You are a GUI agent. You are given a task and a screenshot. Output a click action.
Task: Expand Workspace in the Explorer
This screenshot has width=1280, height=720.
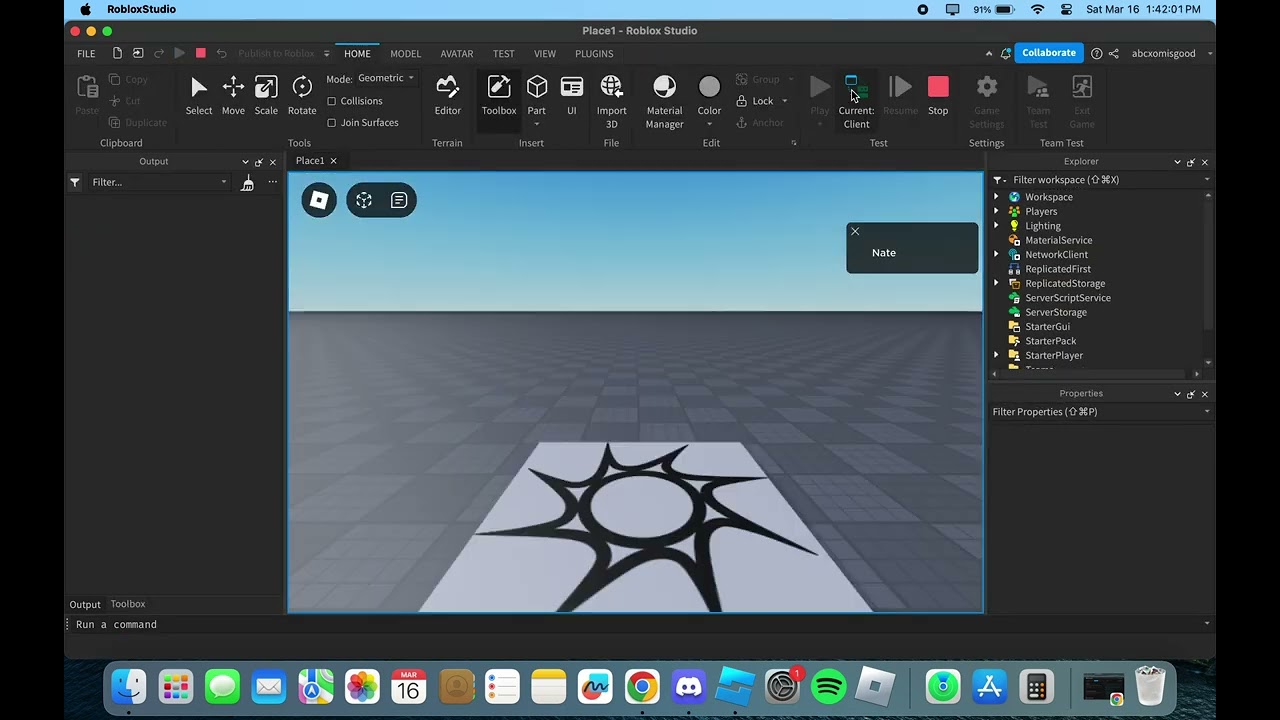[996, 197]
